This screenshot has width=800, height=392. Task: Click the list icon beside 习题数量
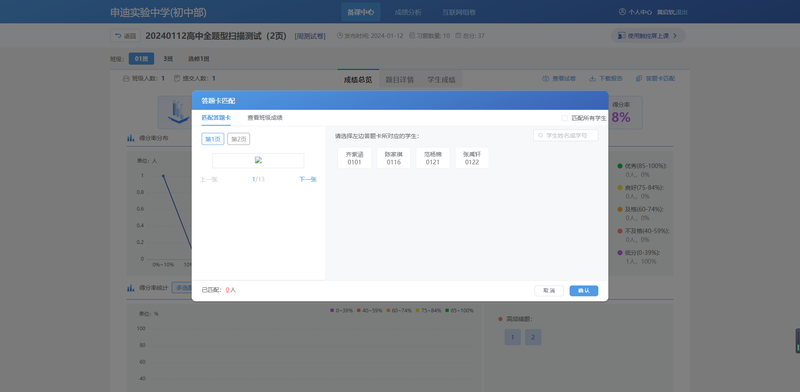click(412, 36)
